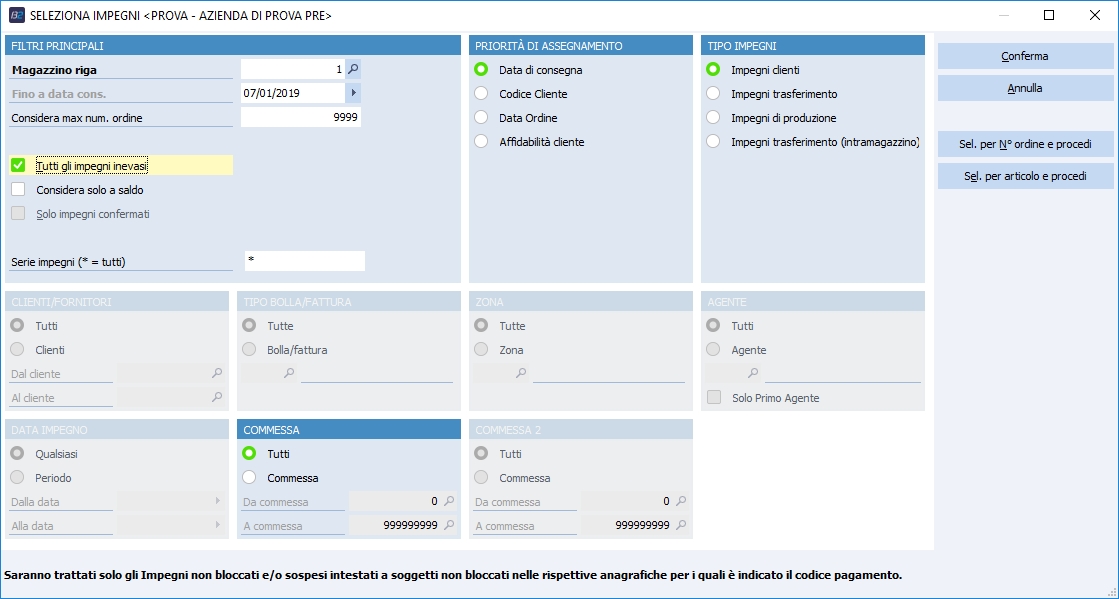Click the Da commessa lookup magnifier in Commessa
1119x599 pixels.
pos(449,501)
